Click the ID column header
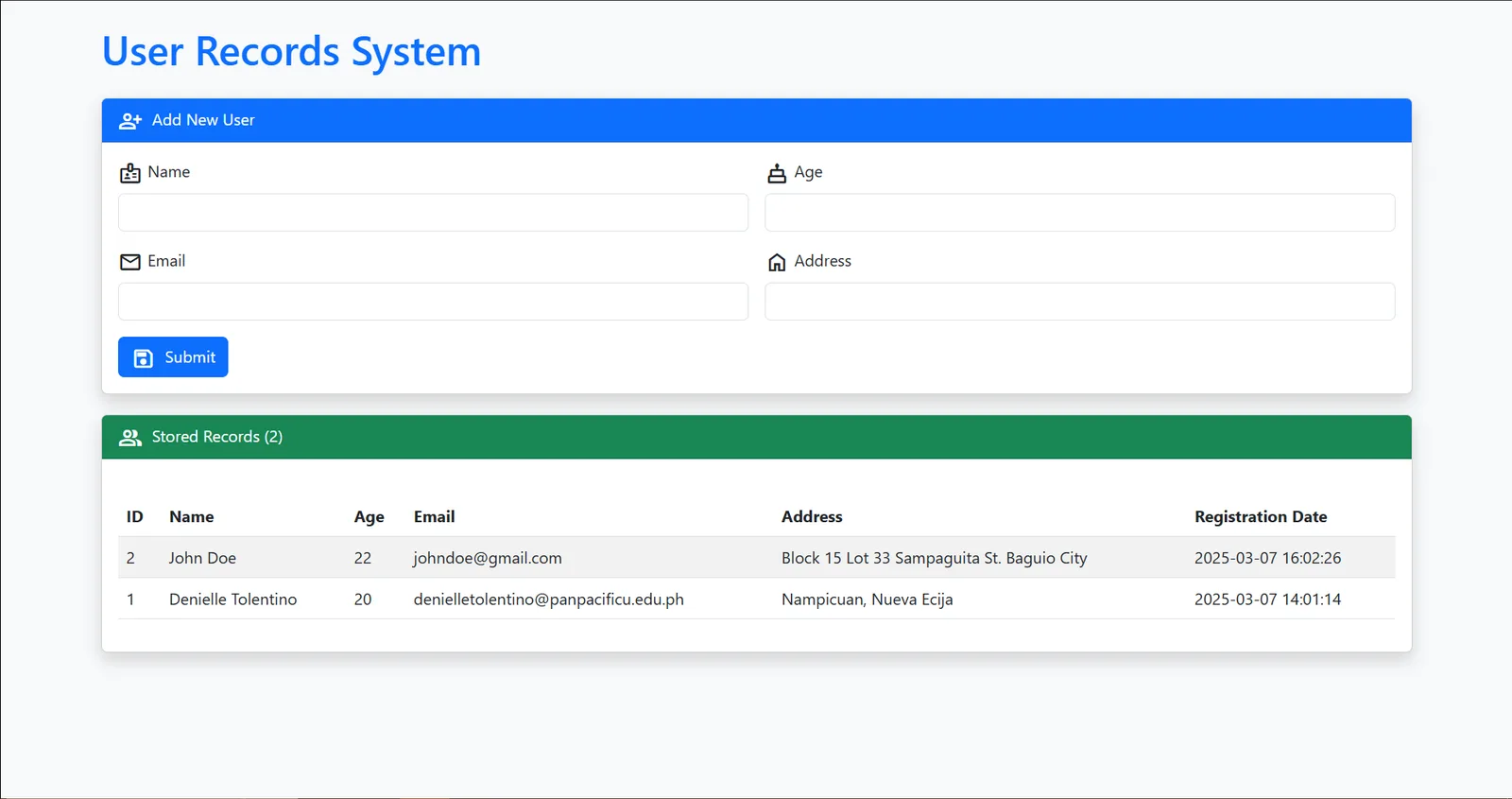1512x799 pixels. pos(135,517)
